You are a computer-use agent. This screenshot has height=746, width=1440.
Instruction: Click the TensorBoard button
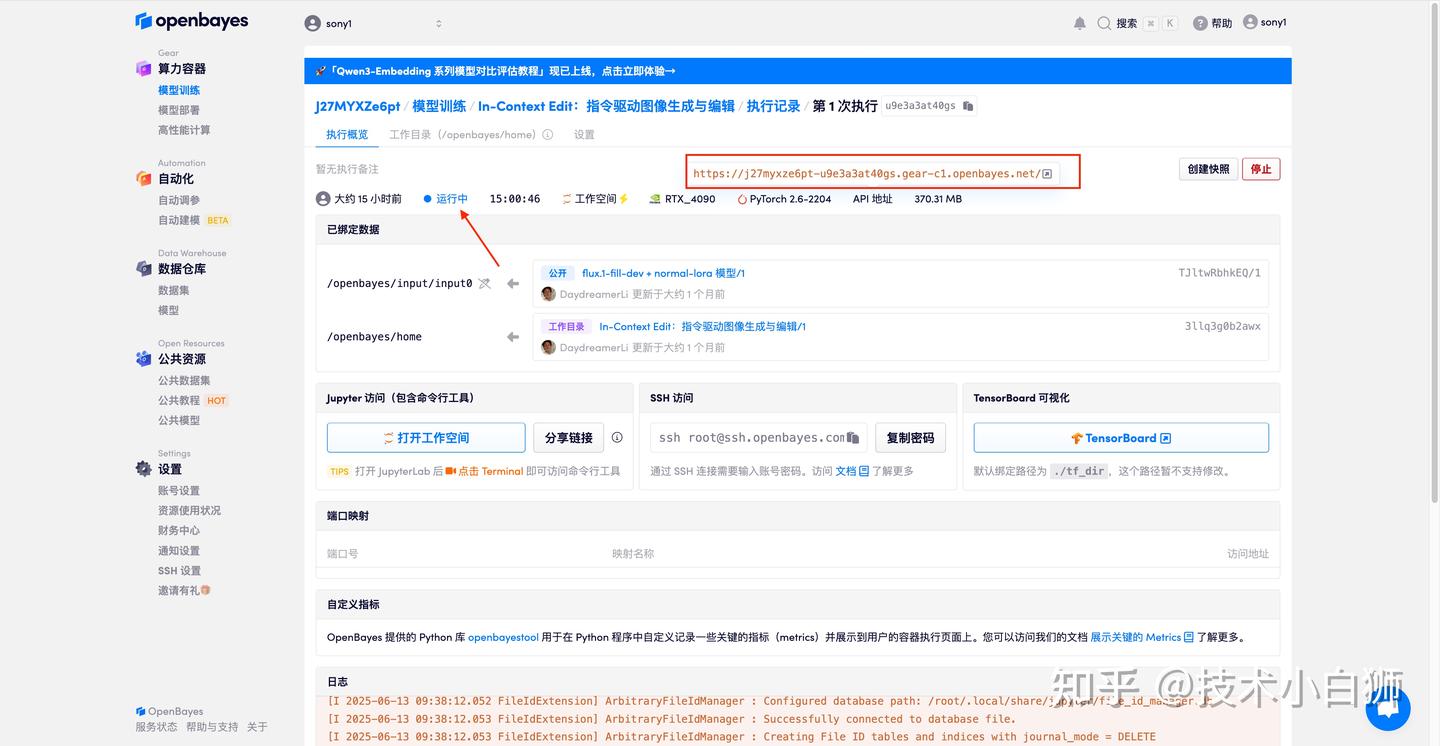point(1120,437)
